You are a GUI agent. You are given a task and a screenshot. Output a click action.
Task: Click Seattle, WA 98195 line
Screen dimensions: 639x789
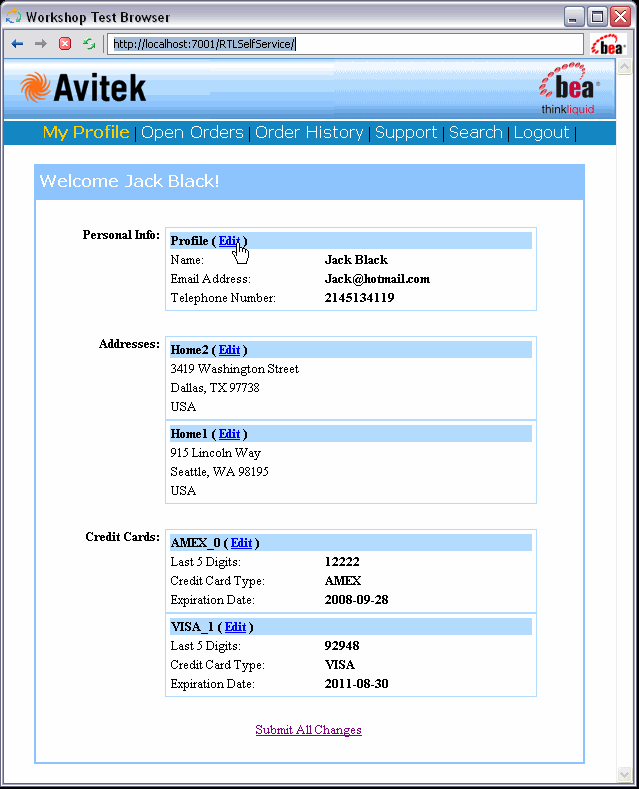tap(219, 472)
